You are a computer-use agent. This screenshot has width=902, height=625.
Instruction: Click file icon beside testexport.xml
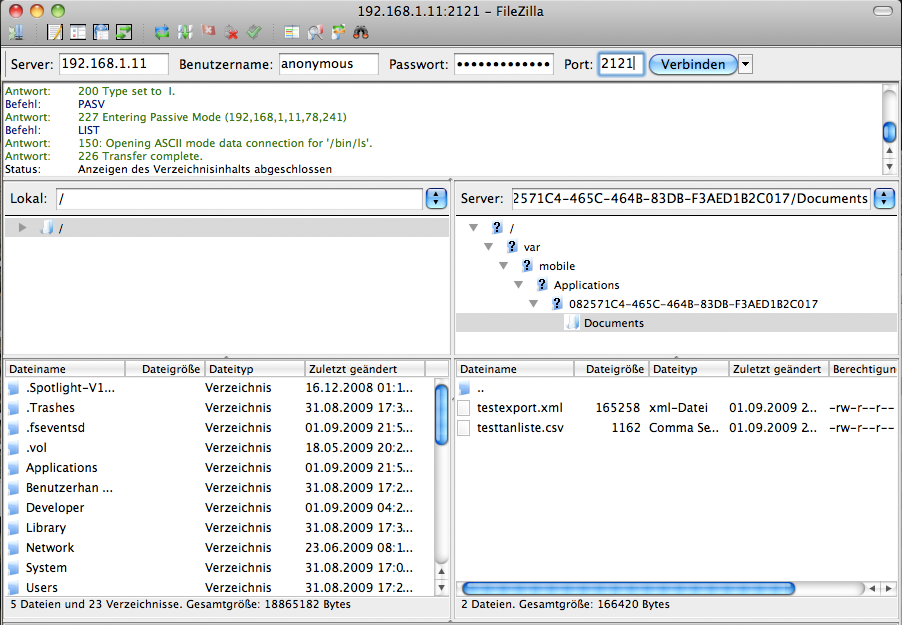click(464, 408)
